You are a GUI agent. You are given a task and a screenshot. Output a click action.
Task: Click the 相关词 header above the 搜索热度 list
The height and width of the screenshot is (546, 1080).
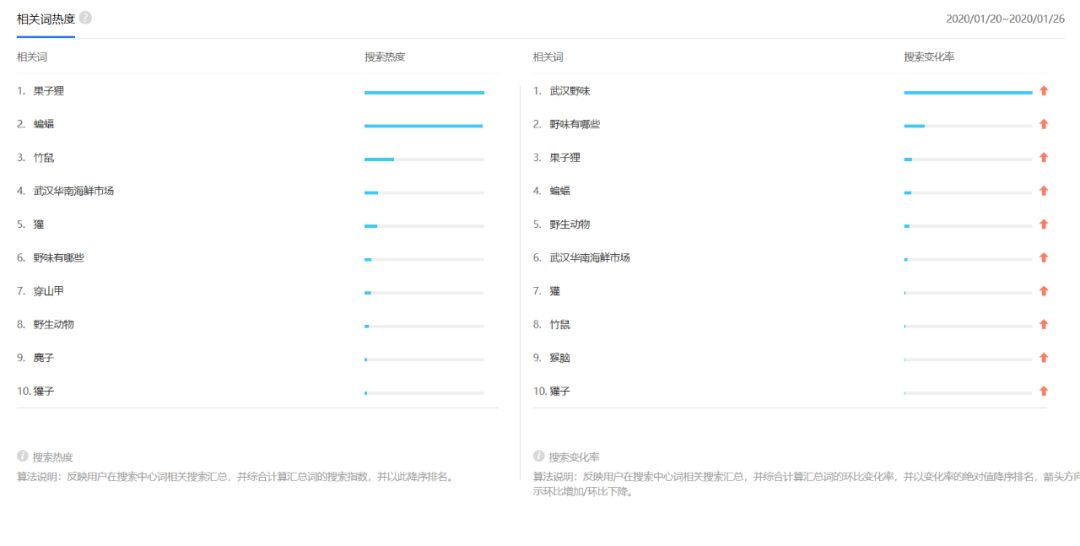32,57
